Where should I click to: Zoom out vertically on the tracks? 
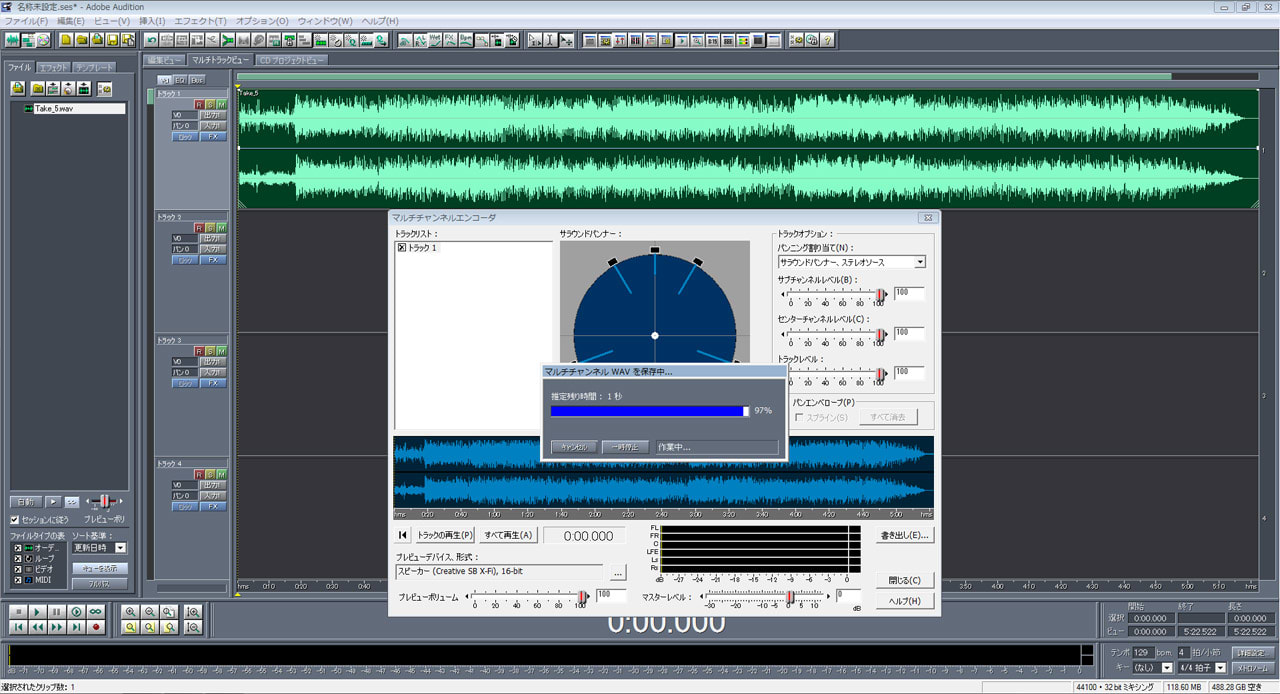[x=193, y=627]
